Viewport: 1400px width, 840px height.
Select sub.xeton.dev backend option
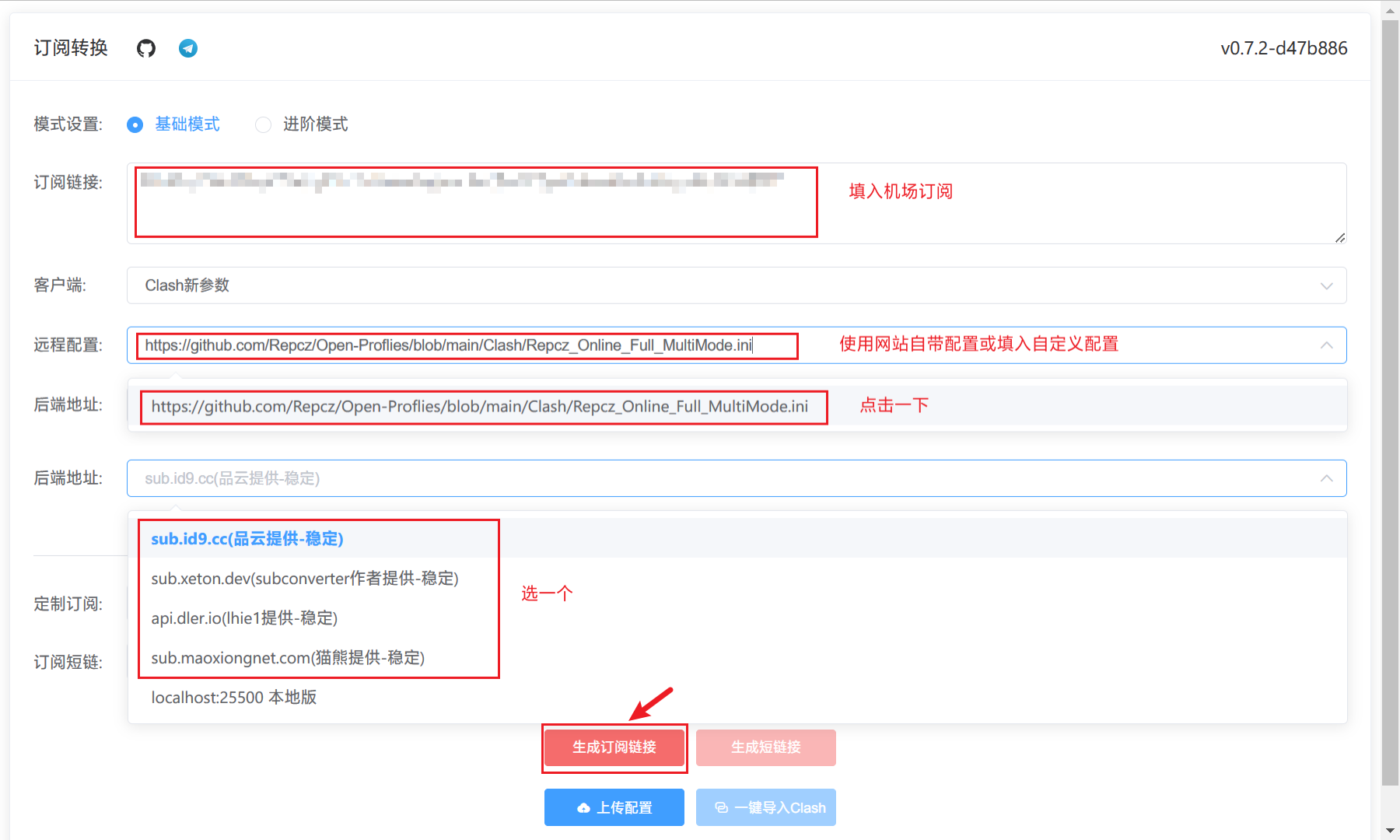click(x=305, y=579)
